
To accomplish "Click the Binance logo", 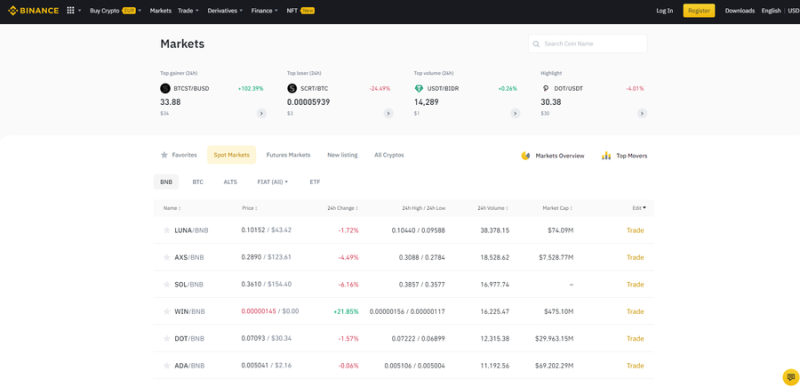I will pos(34,10).
